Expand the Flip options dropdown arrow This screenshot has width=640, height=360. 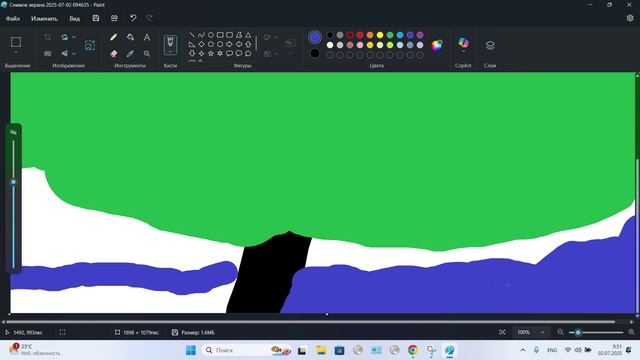point(74,53)
